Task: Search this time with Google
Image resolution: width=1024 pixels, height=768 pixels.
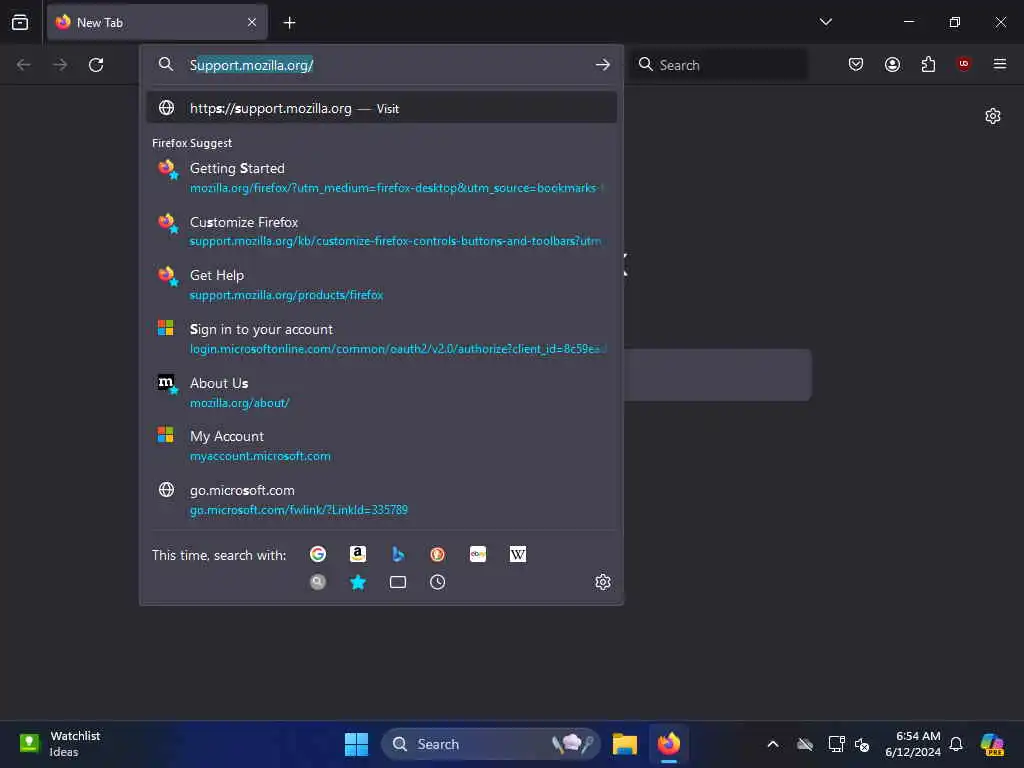Action: [x=318, y=554]
